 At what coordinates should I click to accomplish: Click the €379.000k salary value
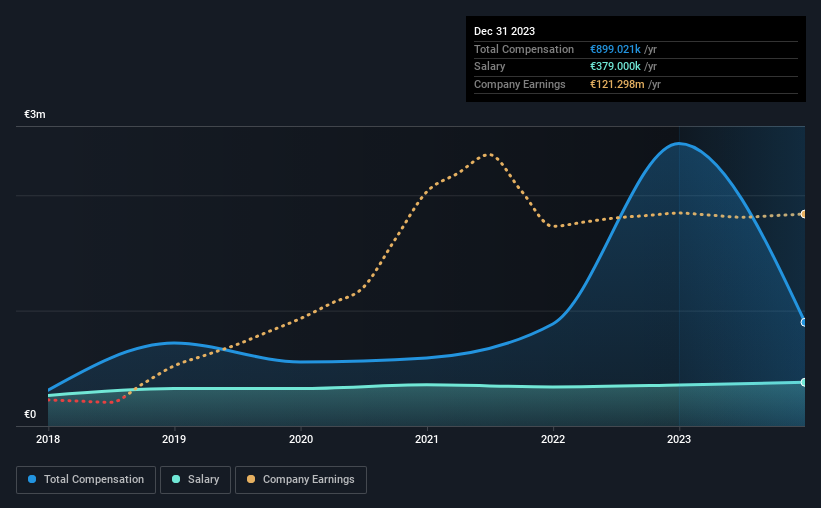(x=615, y=67)
